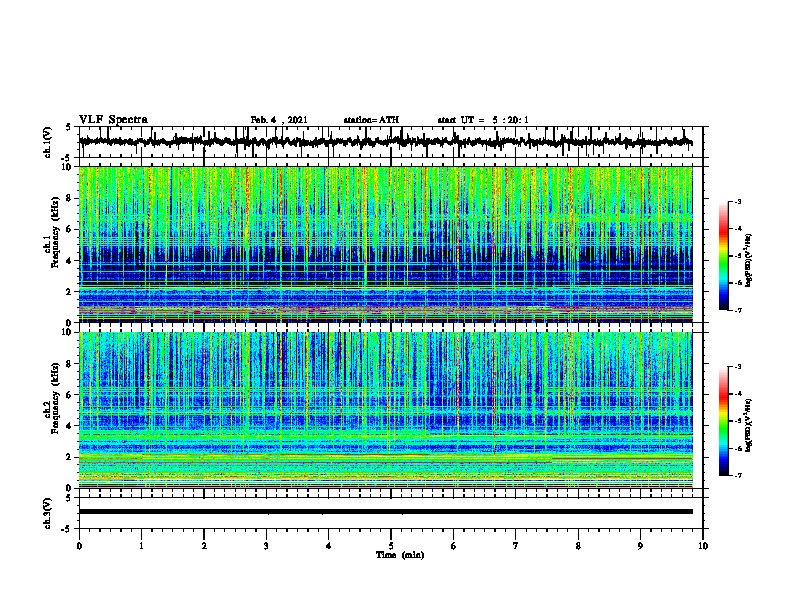
Task: Click inside the ch.1 spectrogram panel
Action: click(386, 244)
